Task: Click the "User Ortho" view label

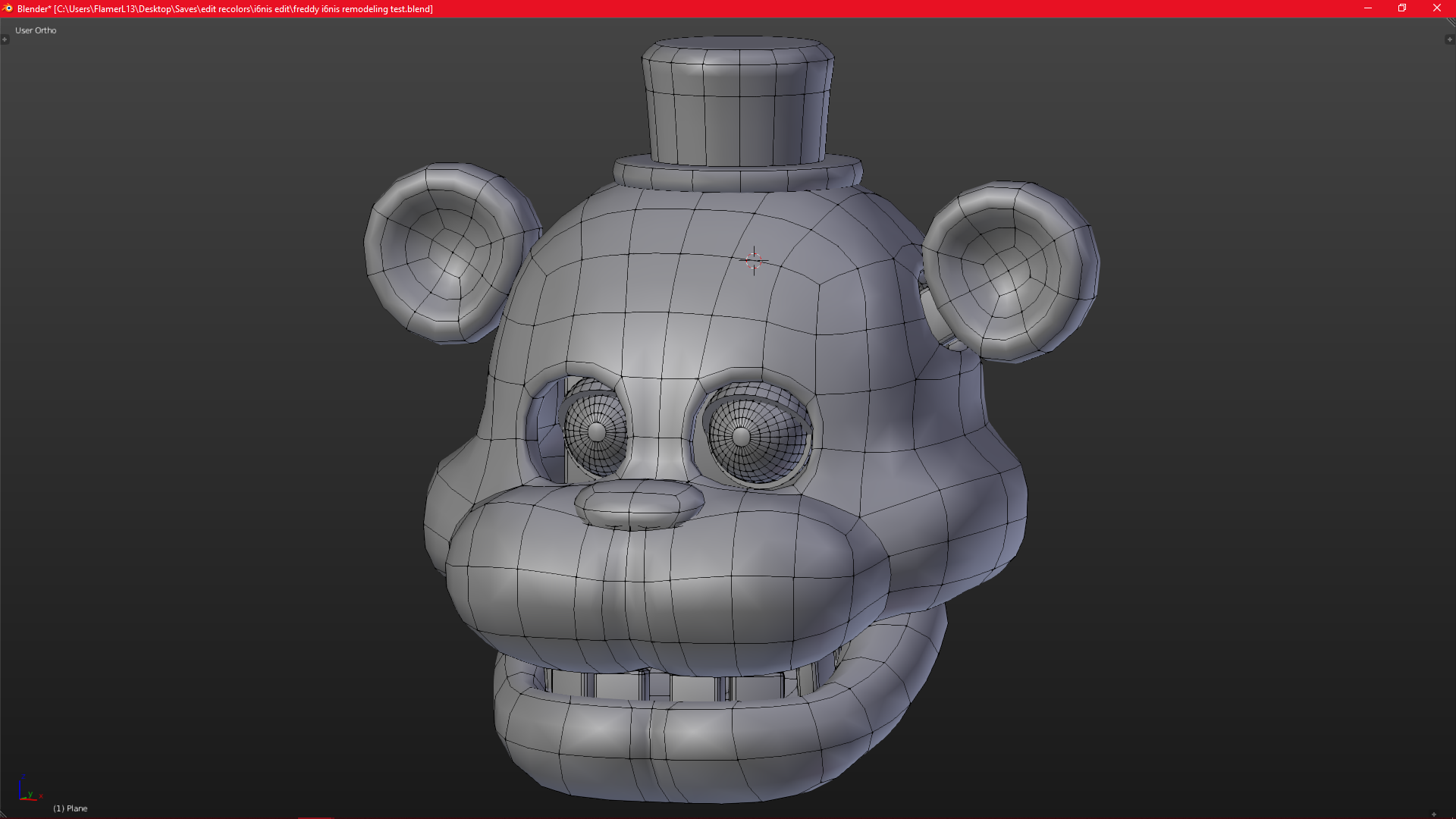Action: (x=36, y=30)
